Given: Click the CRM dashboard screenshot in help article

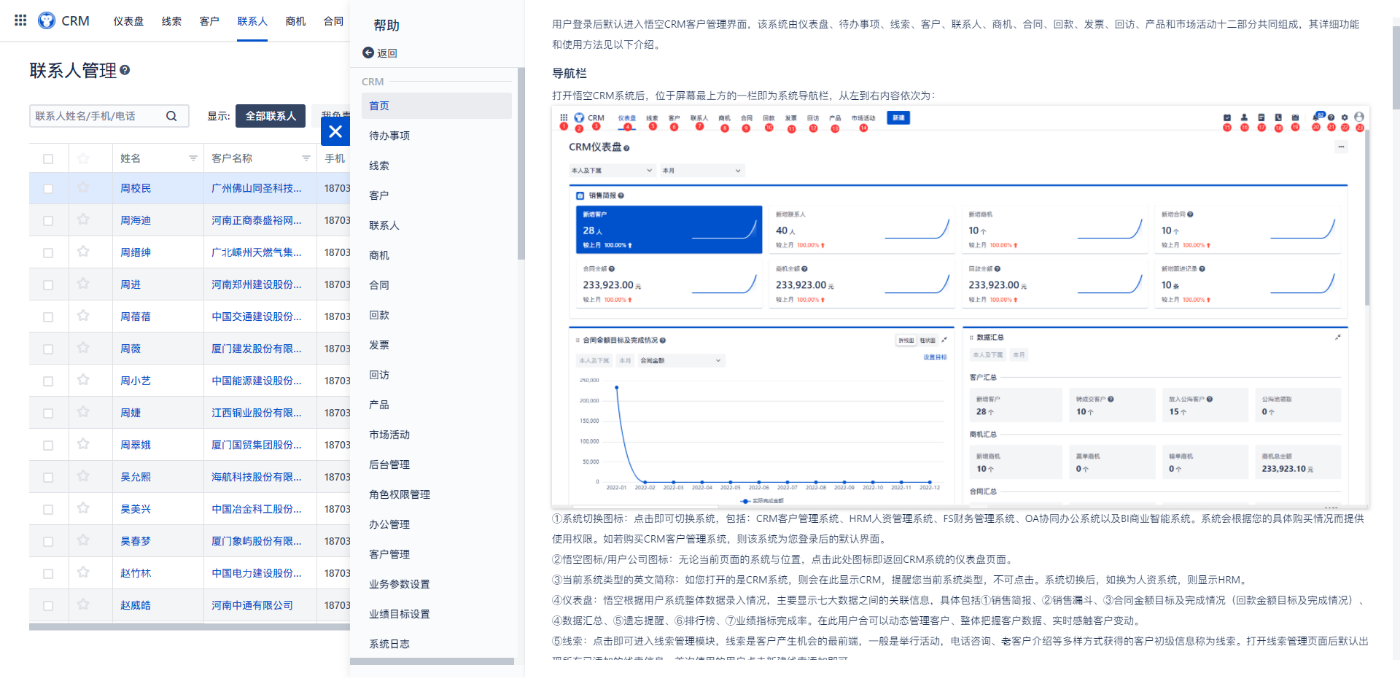Looking at the screenshot, I should pyautogui.click(x=959, y=306).
